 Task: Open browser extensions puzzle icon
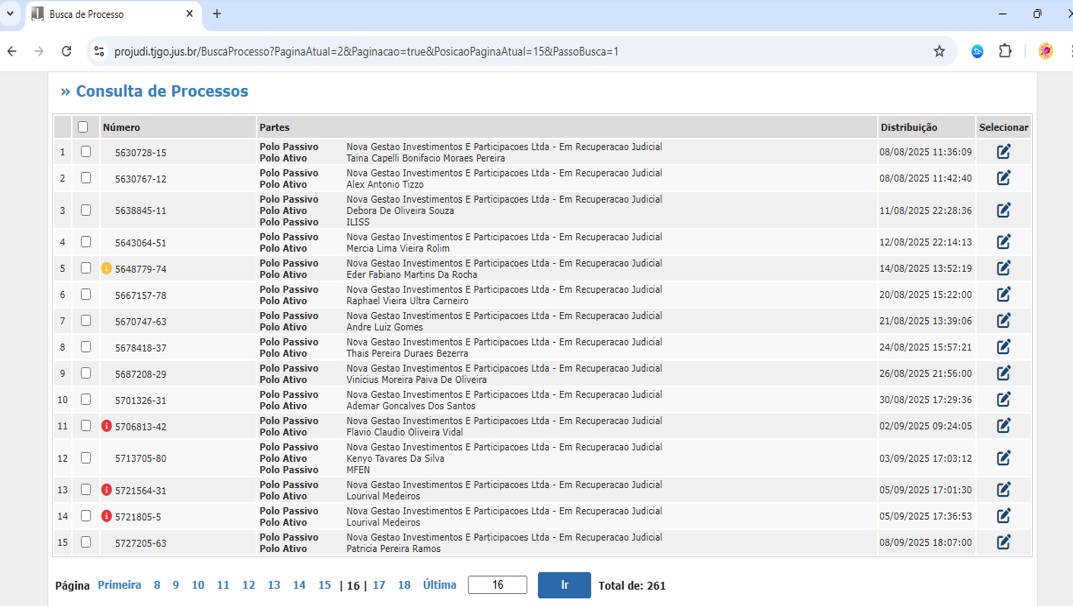click(1005, 51)
